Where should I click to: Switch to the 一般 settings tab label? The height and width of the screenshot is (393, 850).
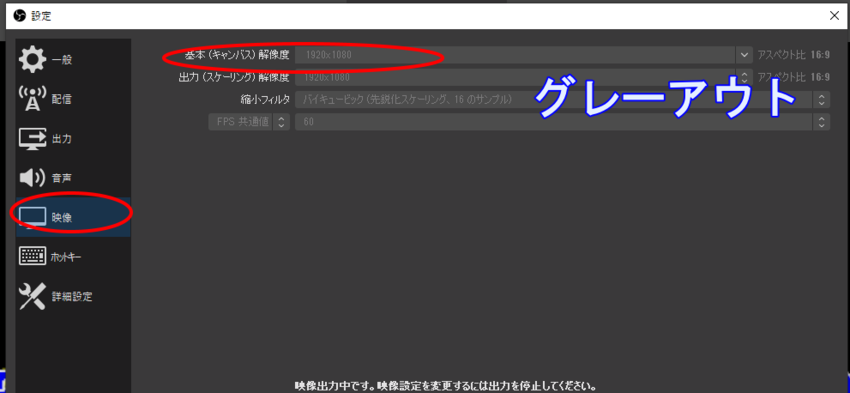tap(62, 60)
